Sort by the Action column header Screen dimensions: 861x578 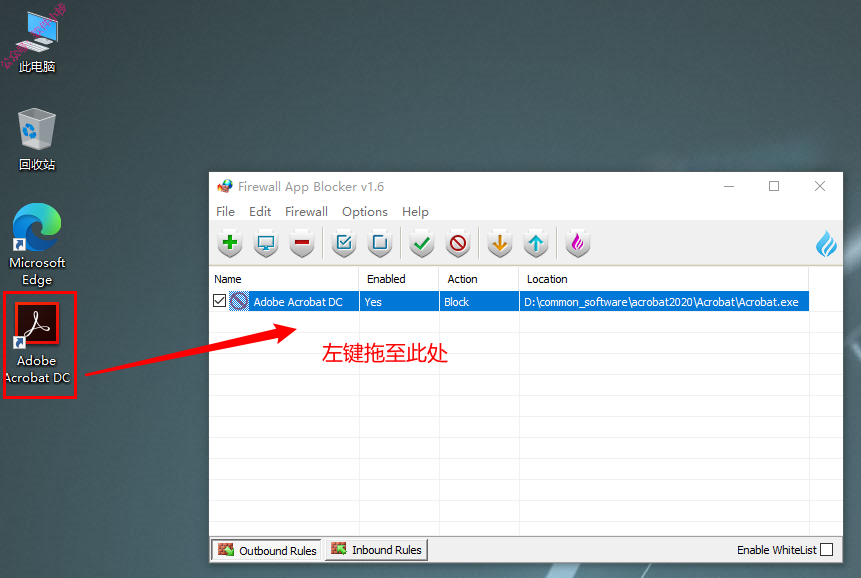click(479, 279)
